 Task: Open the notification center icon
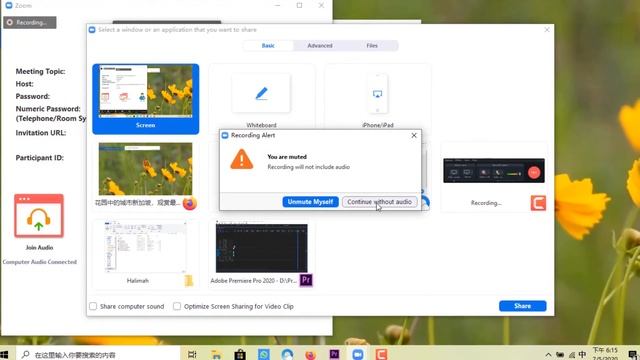tap(633, 355)
